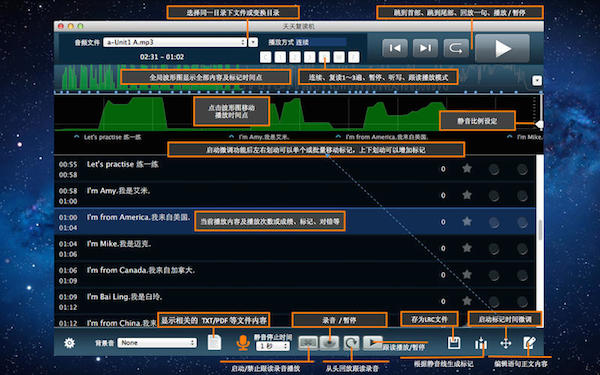The image size is (600, 375).
Task: Open silence stop time dropdown 1 秒
Action: click(x=273, y=346)
